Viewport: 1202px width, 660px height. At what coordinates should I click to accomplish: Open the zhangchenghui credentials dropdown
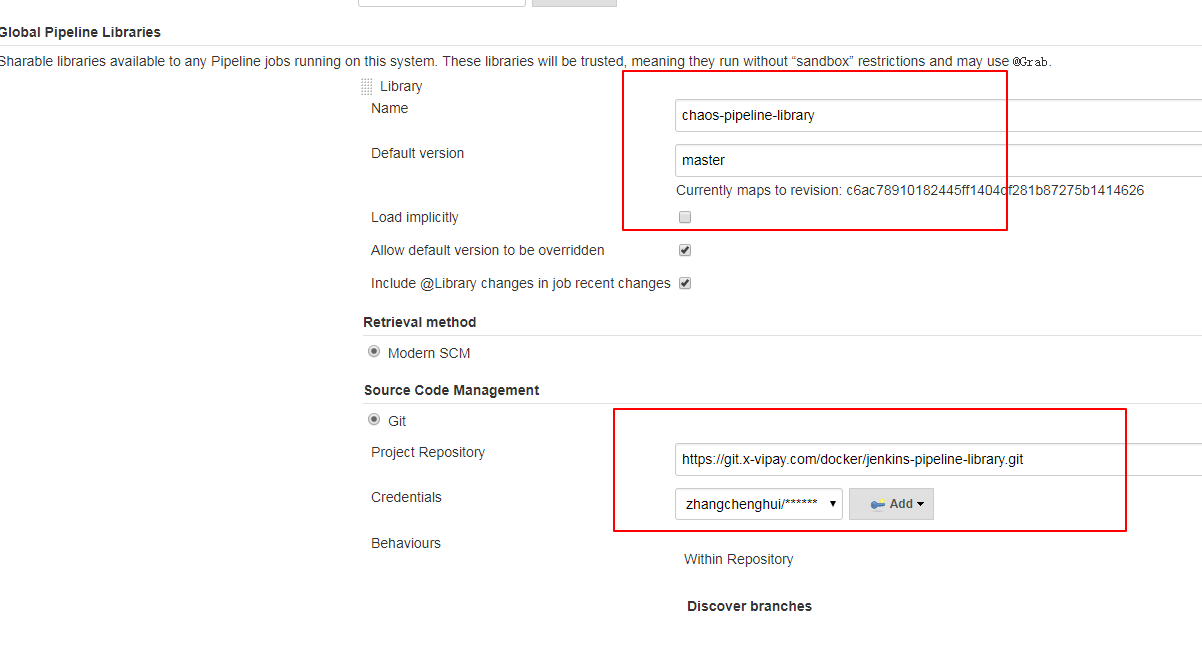point(758,504)
